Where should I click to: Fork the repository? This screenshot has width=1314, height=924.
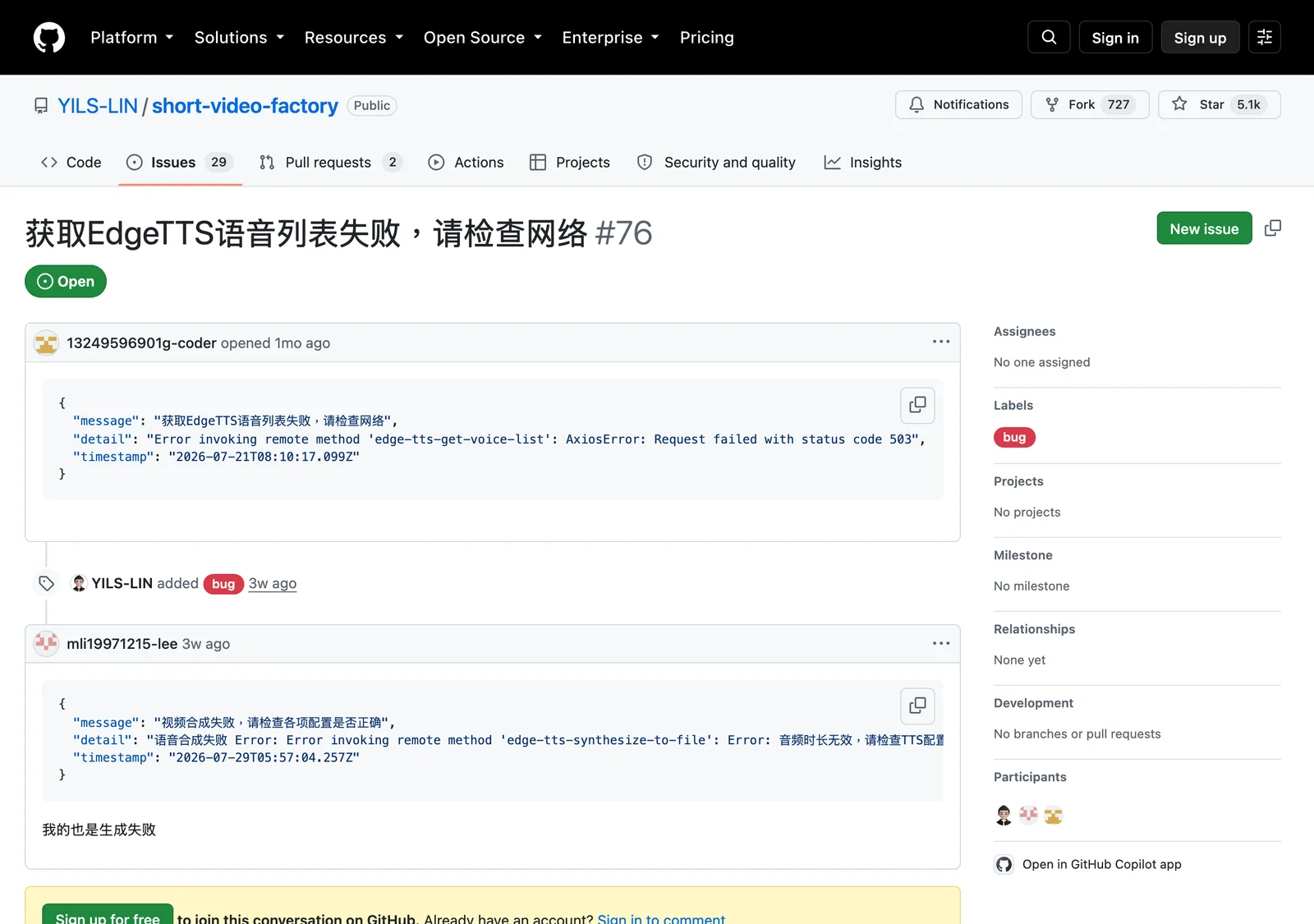[x=1090, y=104]
